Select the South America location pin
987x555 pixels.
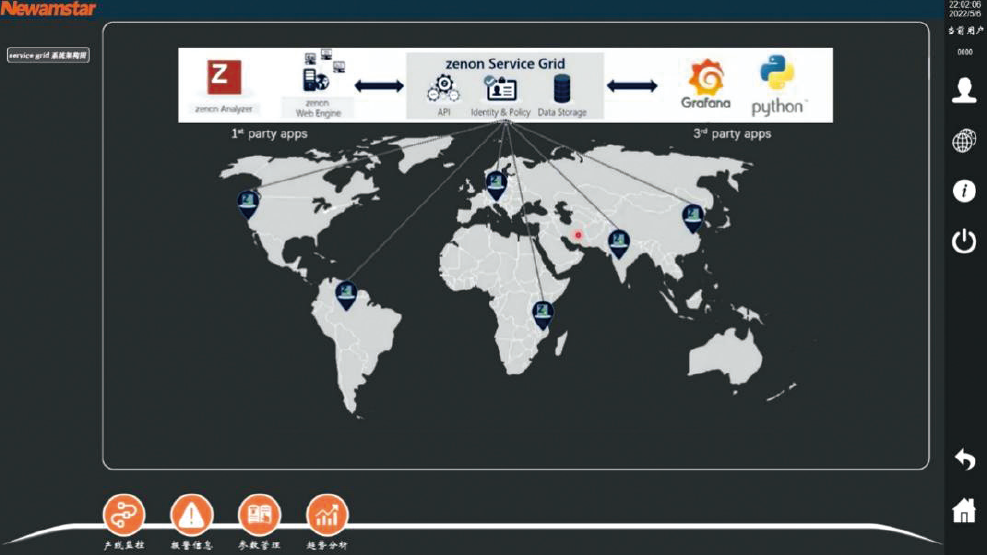click(346, 296)
